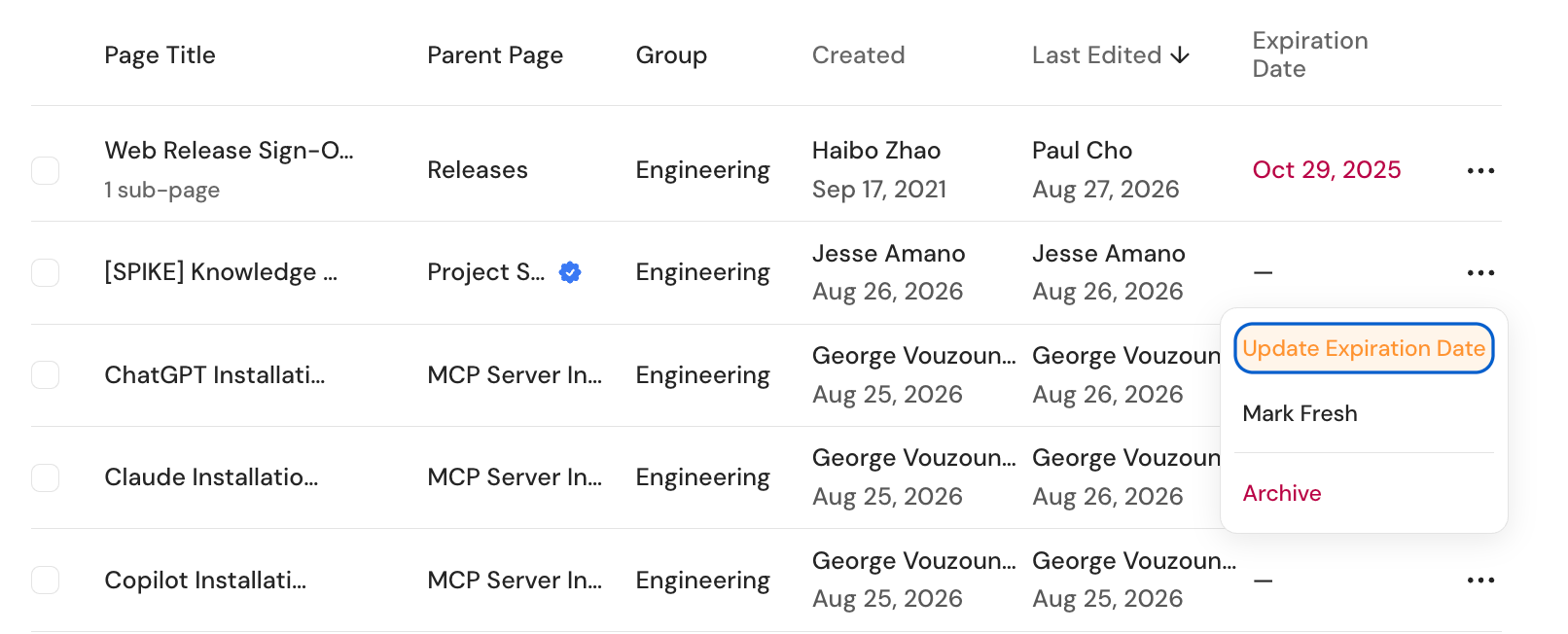Check the Claude Installatio row checkbox
Screen dimensions: 1568x634
pyautogui.click(x=46, y=477)
